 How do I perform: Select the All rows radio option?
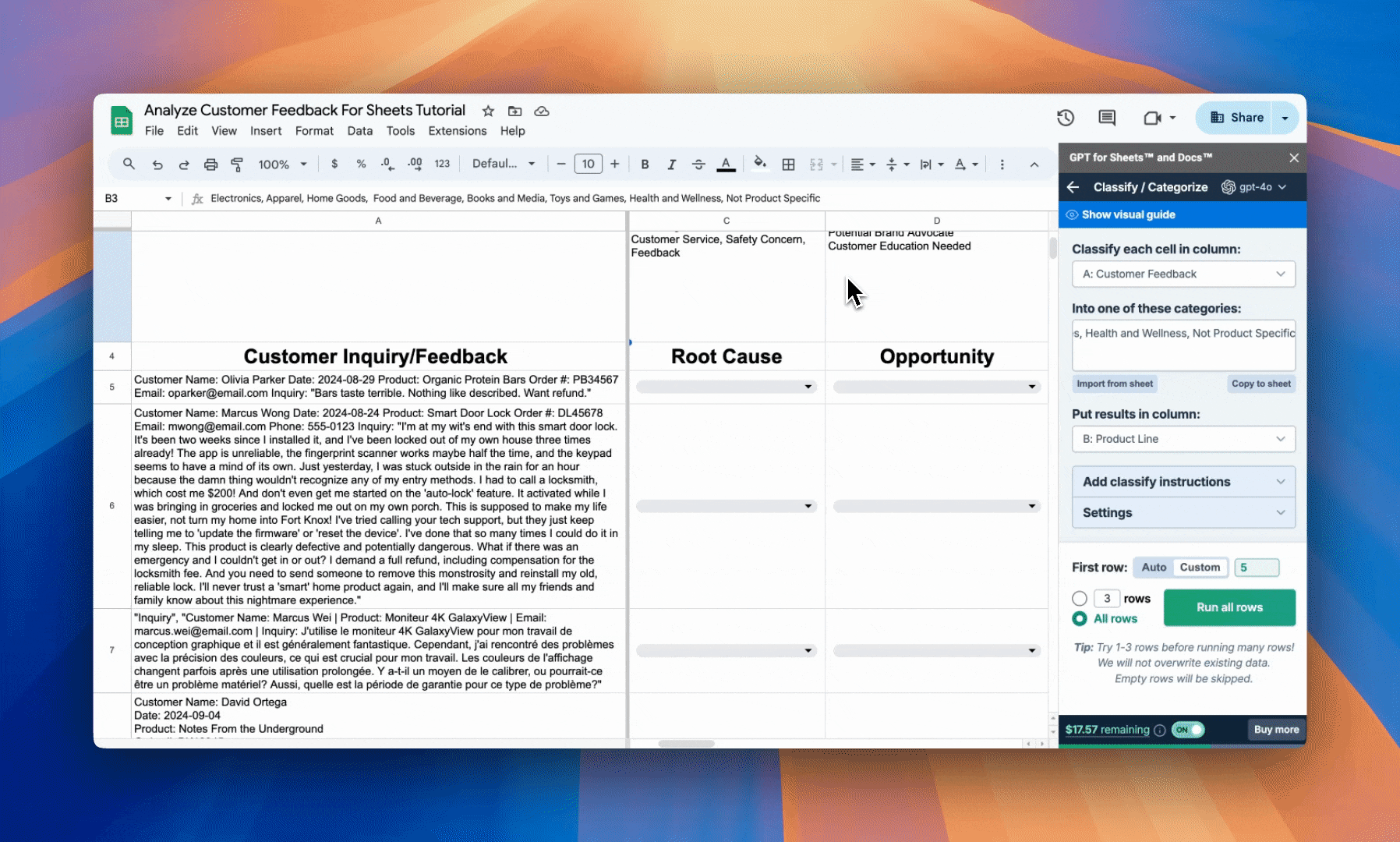pos(1080,619)
